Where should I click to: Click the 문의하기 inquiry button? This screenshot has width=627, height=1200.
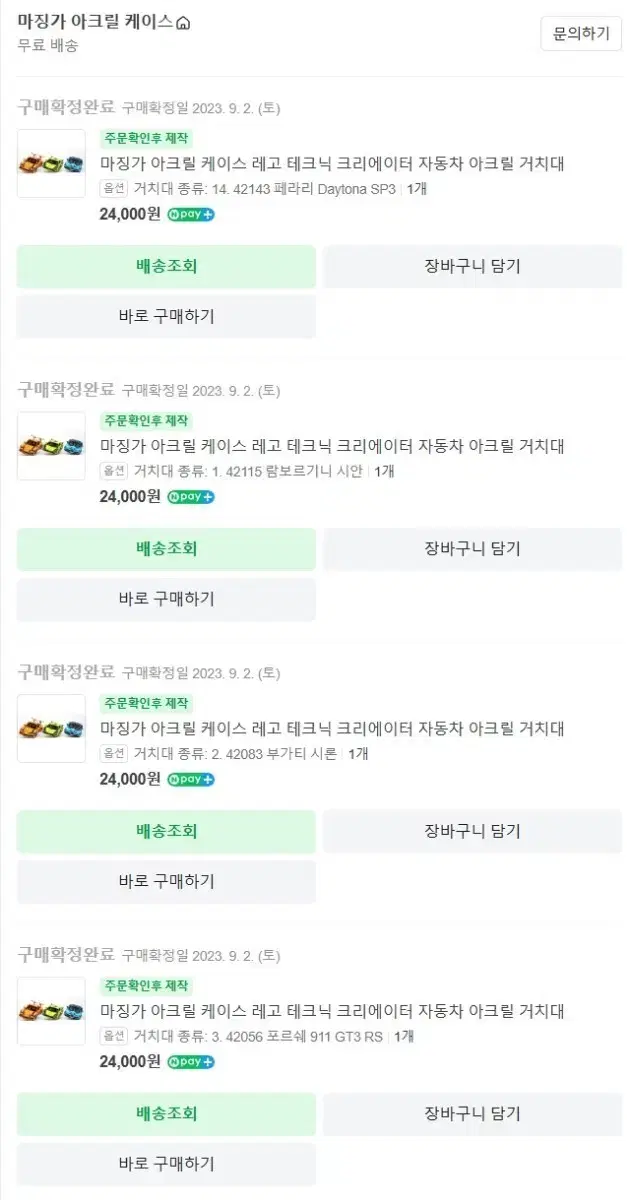tap(581, 33)
